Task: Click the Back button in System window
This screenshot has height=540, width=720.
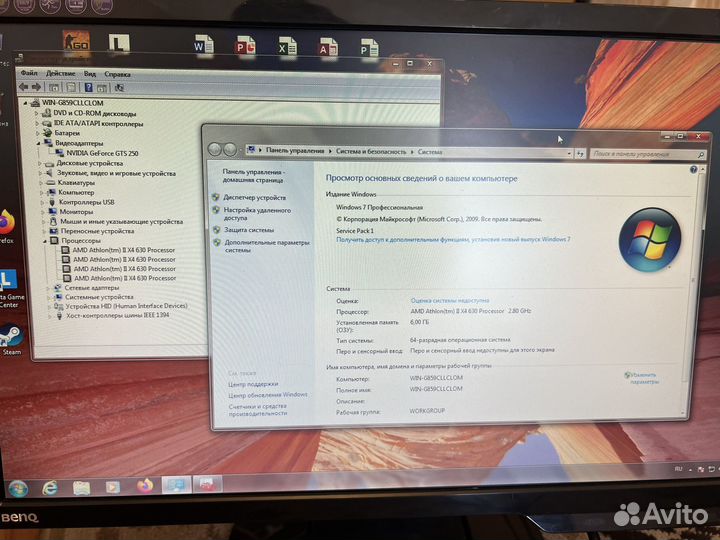Action: [214, 149]
